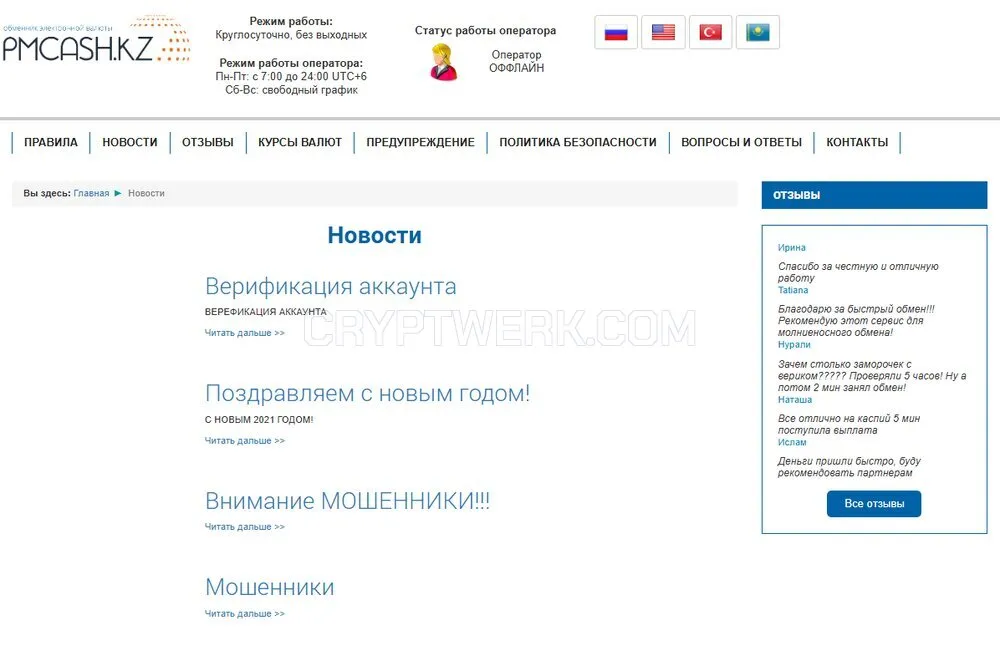Go to Главная breadcrumb link
The width and height of the screenshot is (1000, 656).
point(91,193)
